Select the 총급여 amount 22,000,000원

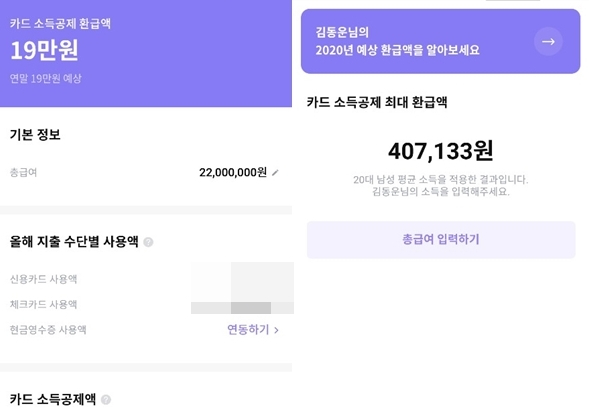[x=233, y=172]
